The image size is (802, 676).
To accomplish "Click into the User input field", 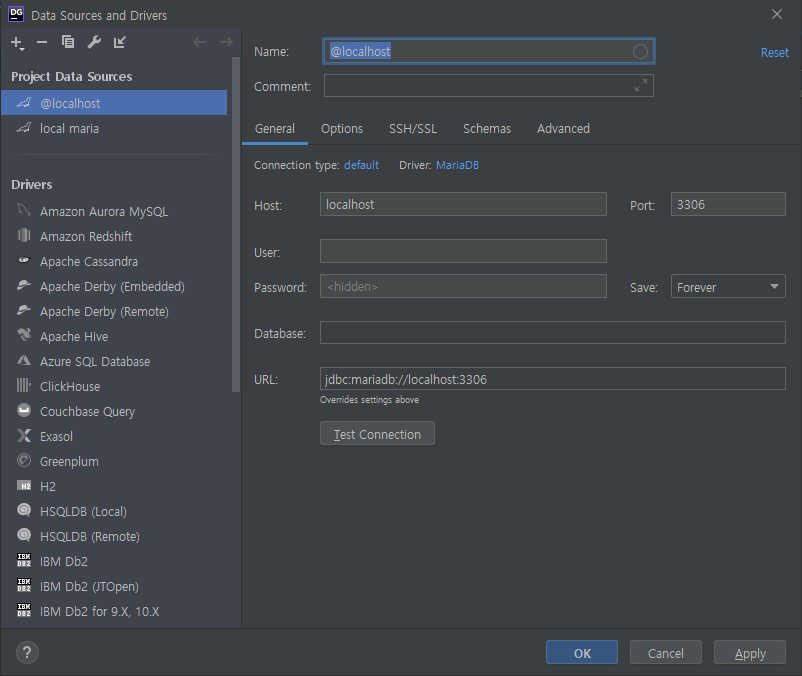I will click(x=463, y=251).
